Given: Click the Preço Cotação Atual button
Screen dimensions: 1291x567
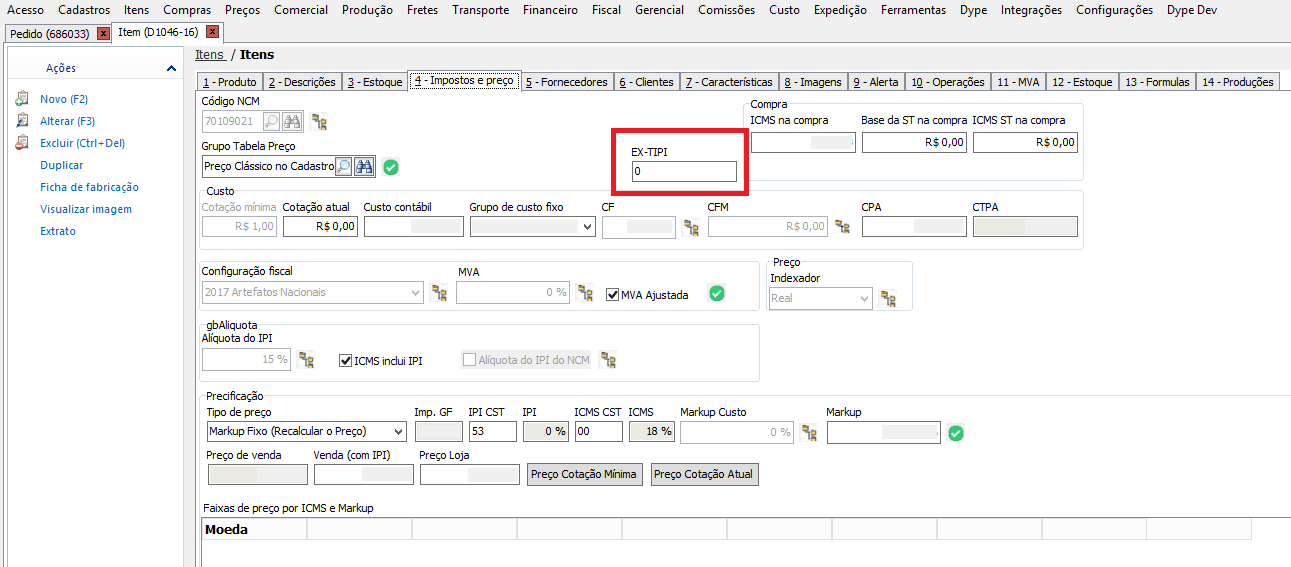Looking at the screenshot, I should (705, 474).
